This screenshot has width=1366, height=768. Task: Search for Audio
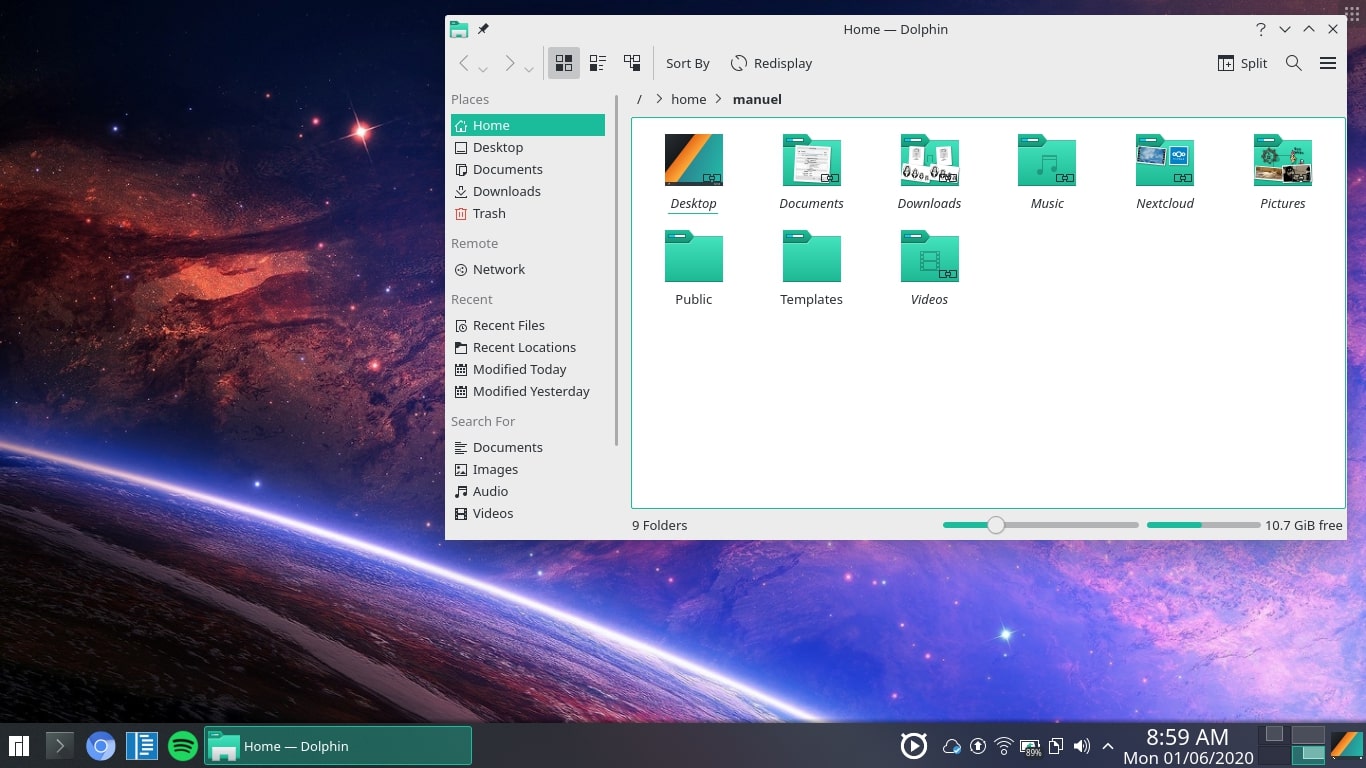click(528, 491)
